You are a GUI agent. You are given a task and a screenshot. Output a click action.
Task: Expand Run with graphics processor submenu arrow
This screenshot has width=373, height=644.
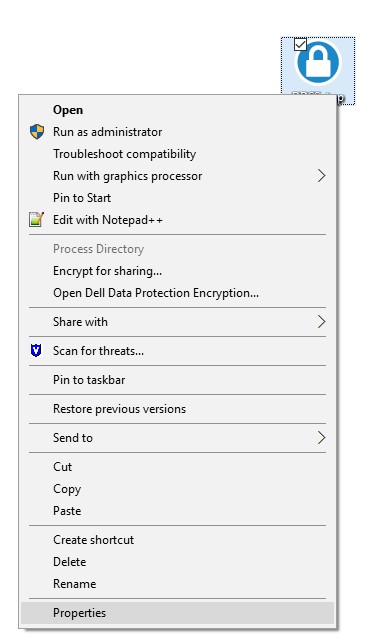pyautogui.click(x=322, y=176)
